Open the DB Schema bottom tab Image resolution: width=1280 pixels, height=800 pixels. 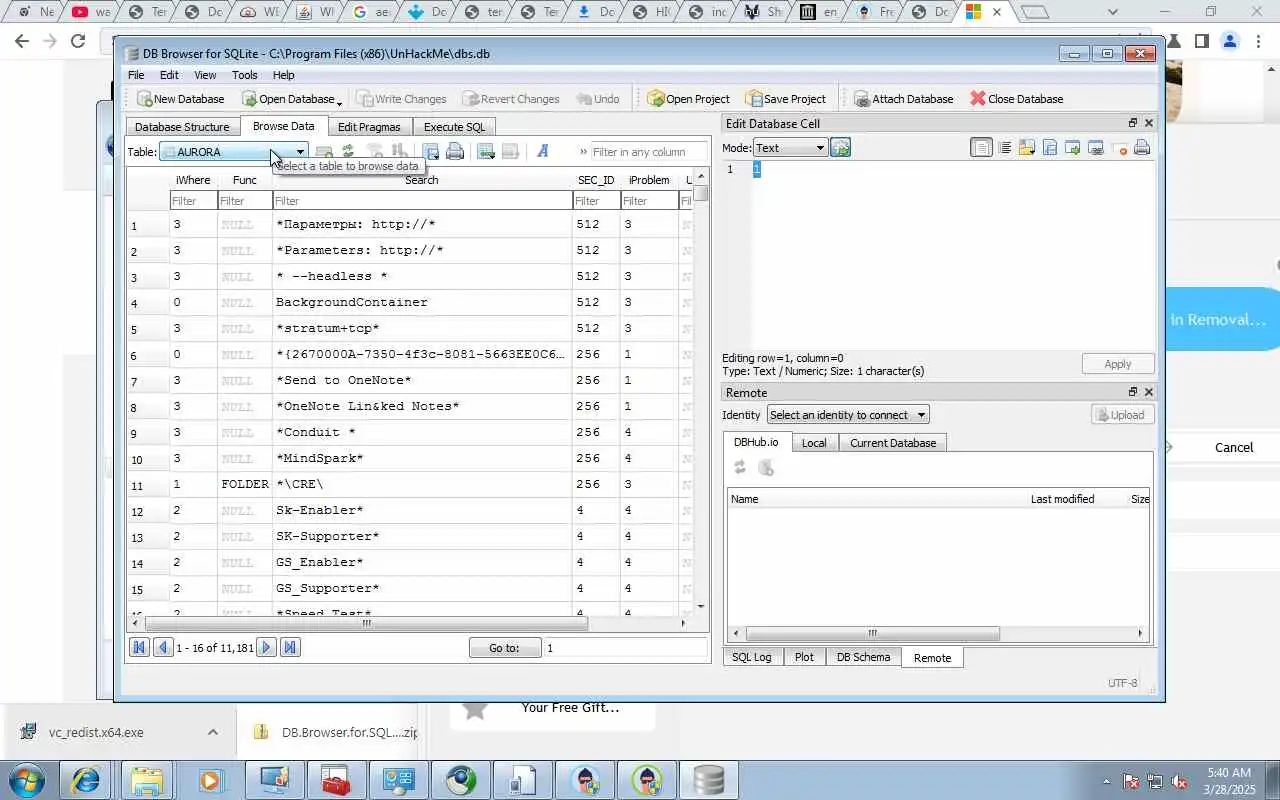pos(863,657)
